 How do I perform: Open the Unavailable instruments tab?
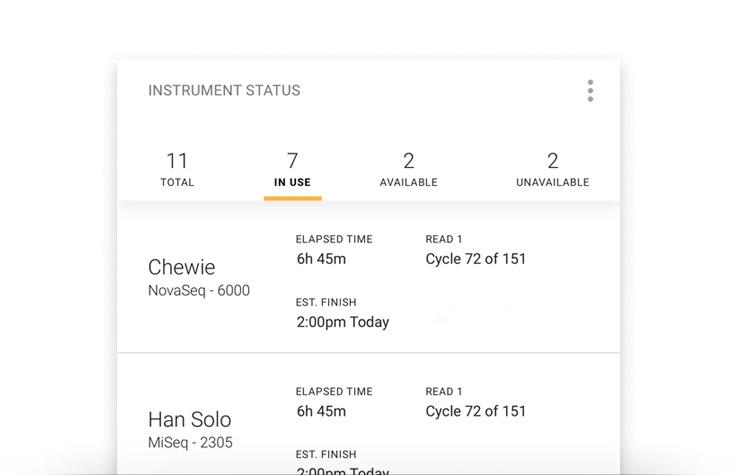(552, 169)
